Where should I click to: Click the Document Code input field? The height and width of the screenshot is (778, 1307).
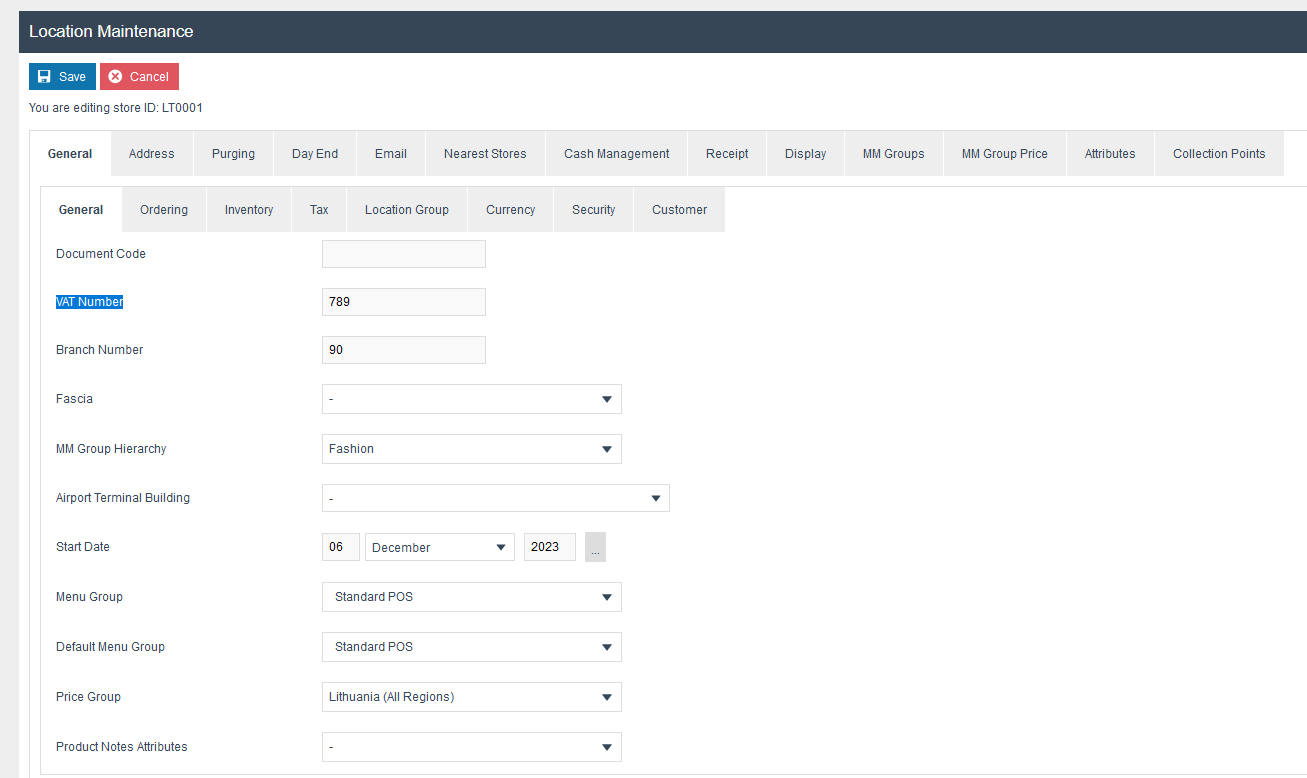pyautogui.click(x=403, y=254)
